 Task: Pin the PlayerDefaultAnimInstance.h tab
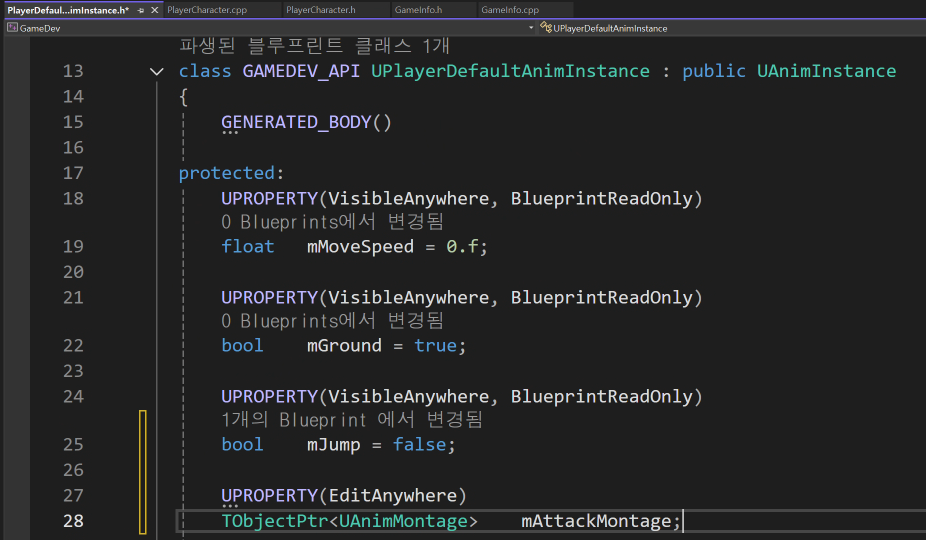141,10
